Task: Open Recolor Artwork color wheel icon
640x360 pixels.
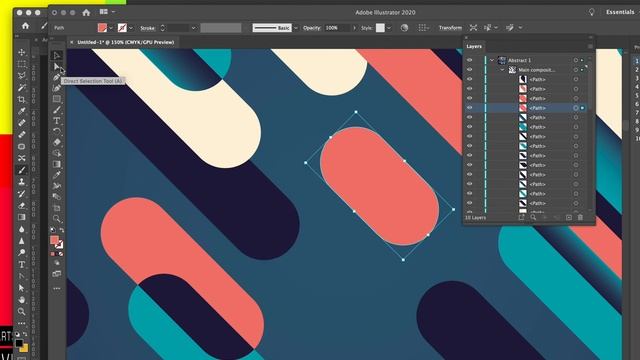Action: (x=404, y=28)
